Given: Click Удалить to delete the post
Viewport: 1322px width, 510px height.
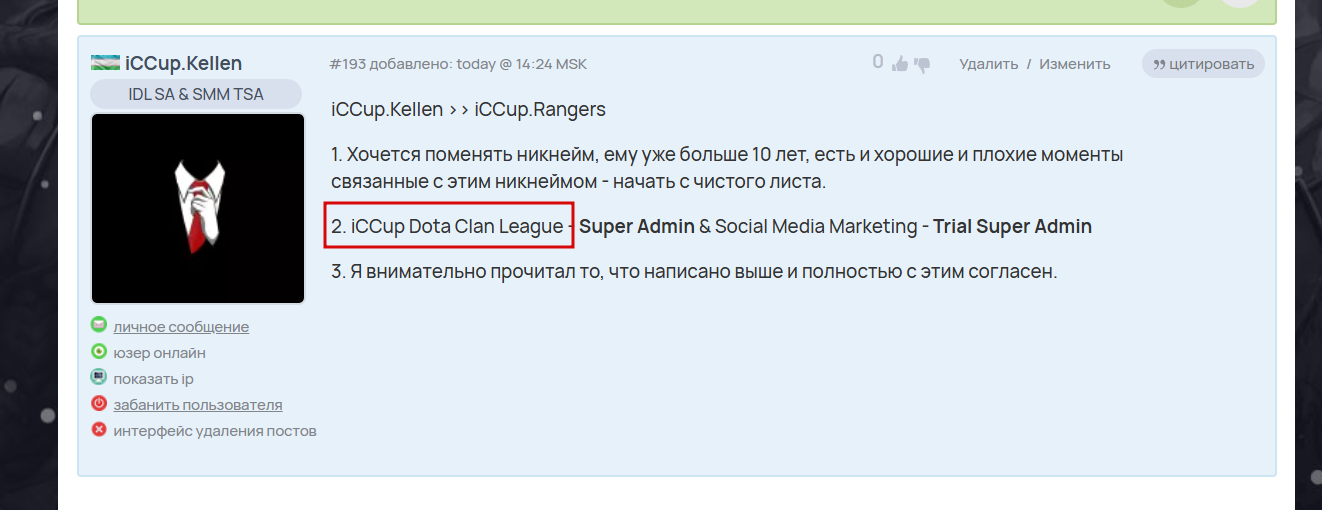Looking at the screenshot, I should (x=988, y=64).
